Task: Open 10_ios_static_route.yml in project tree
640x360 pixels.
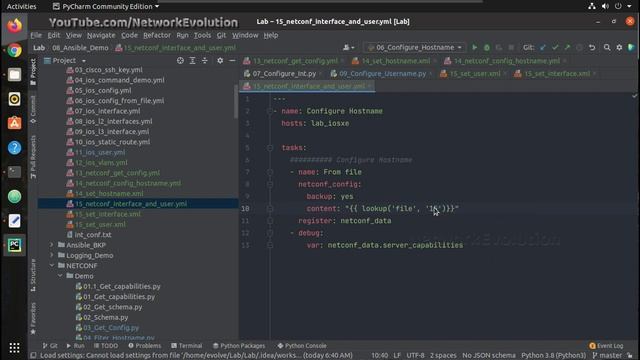Action: 112,142
